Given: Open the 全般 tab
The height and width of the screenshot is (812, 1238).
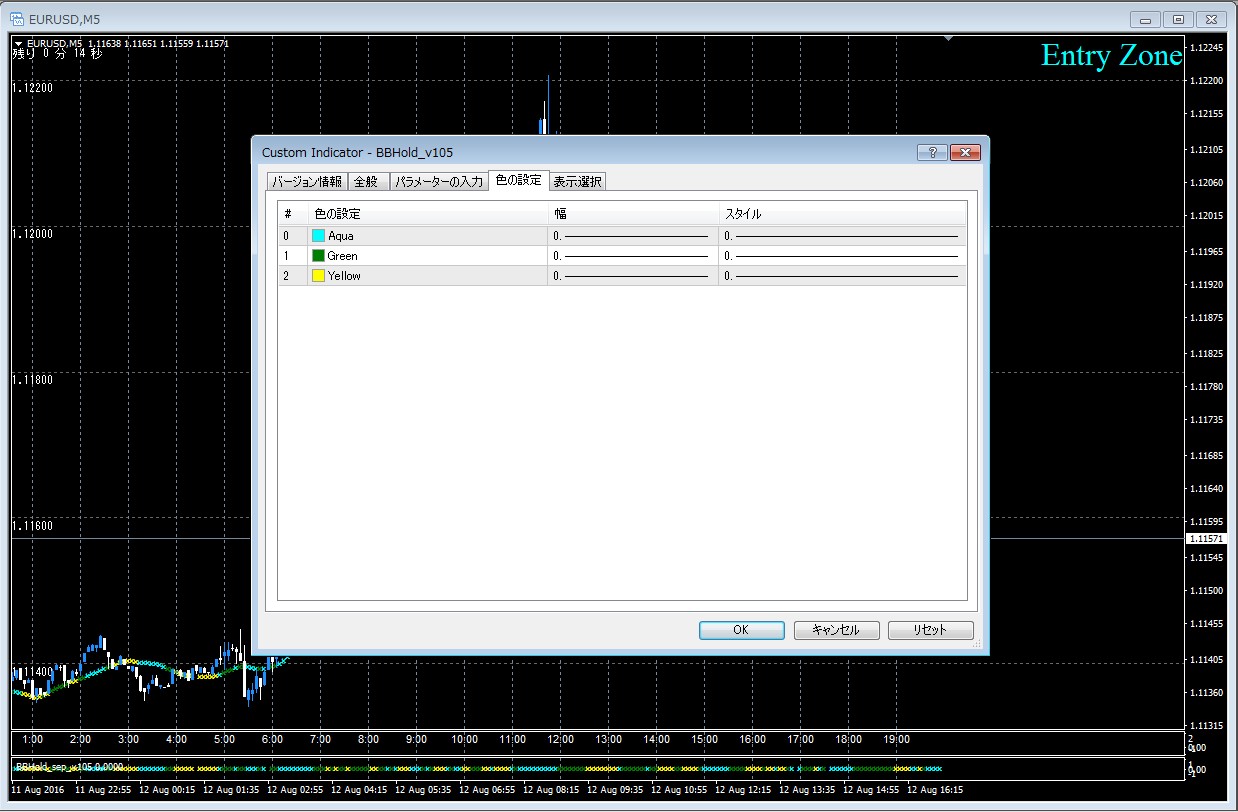Looking at the screenshot, I should click(x=367, y=181).
